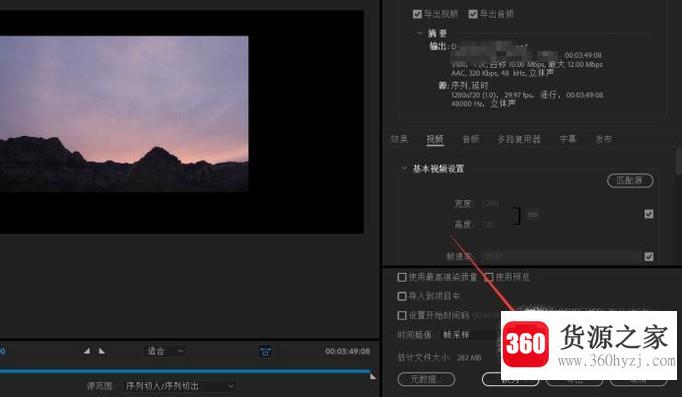The width and height of the screenshot is (682, 397).
Task: Check the 导入到项目中 option
Action: [x=402, y=296]
